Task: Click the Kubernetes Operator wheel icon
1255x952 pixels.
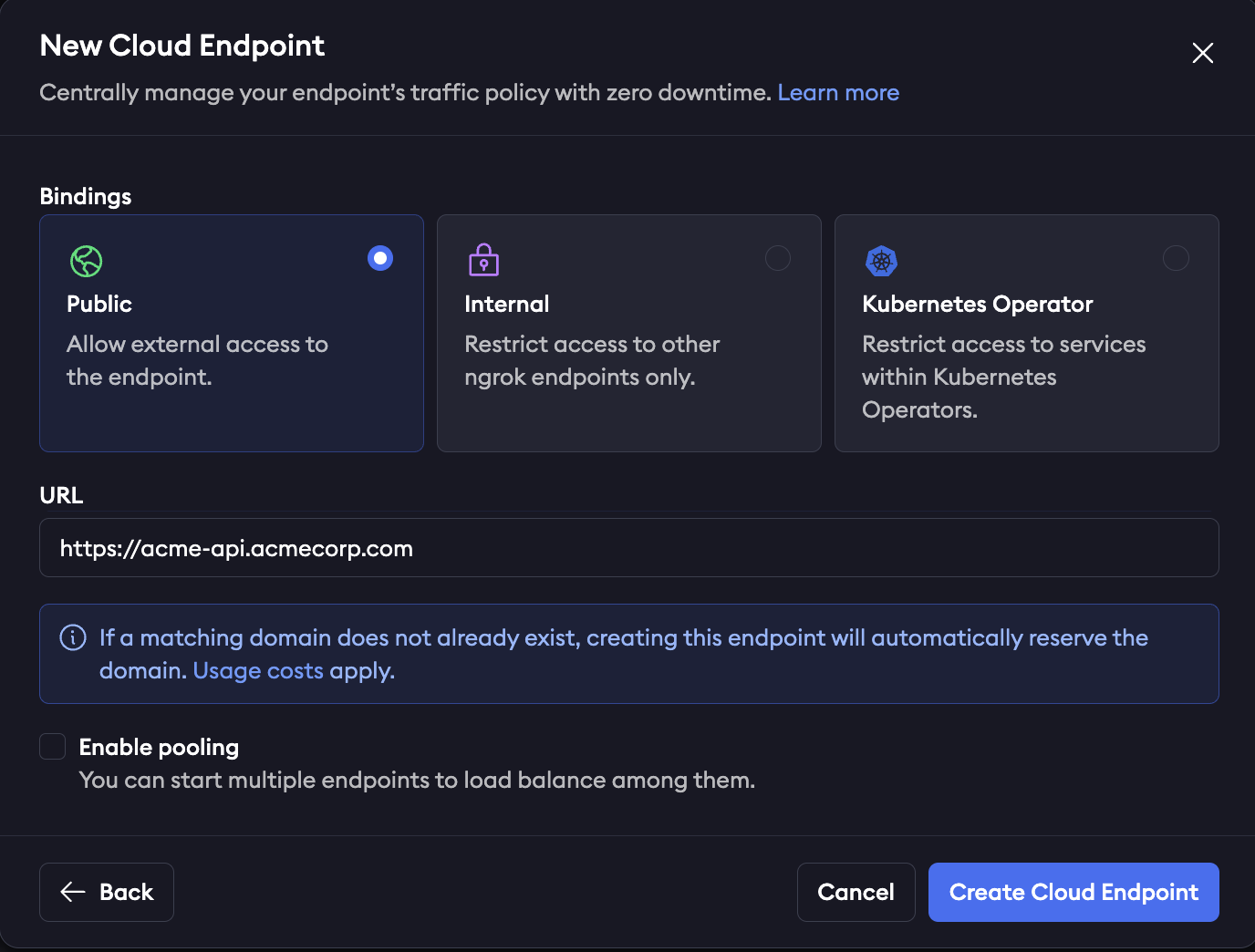Action: 881,261
